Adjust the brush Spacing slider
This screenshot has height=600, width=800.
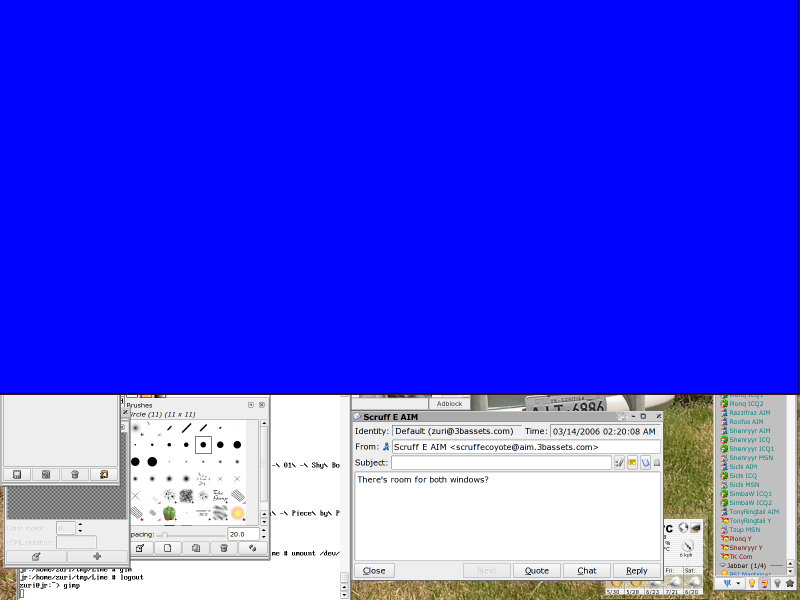tap(165, 534)
